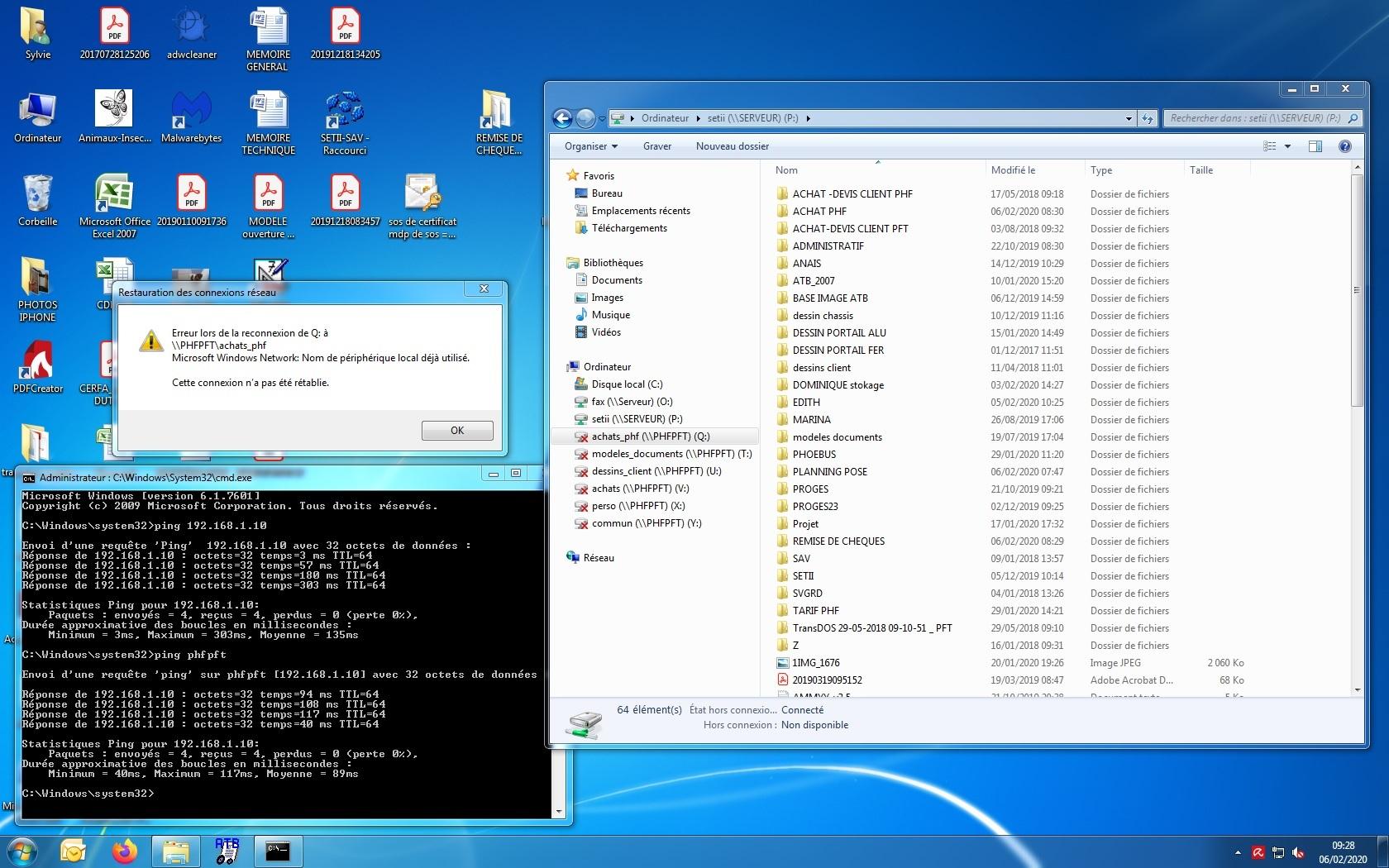Open Microsoft Office Excel 2007 shortcut
This screenshot has height=868, width=1389.
(115, 206)
